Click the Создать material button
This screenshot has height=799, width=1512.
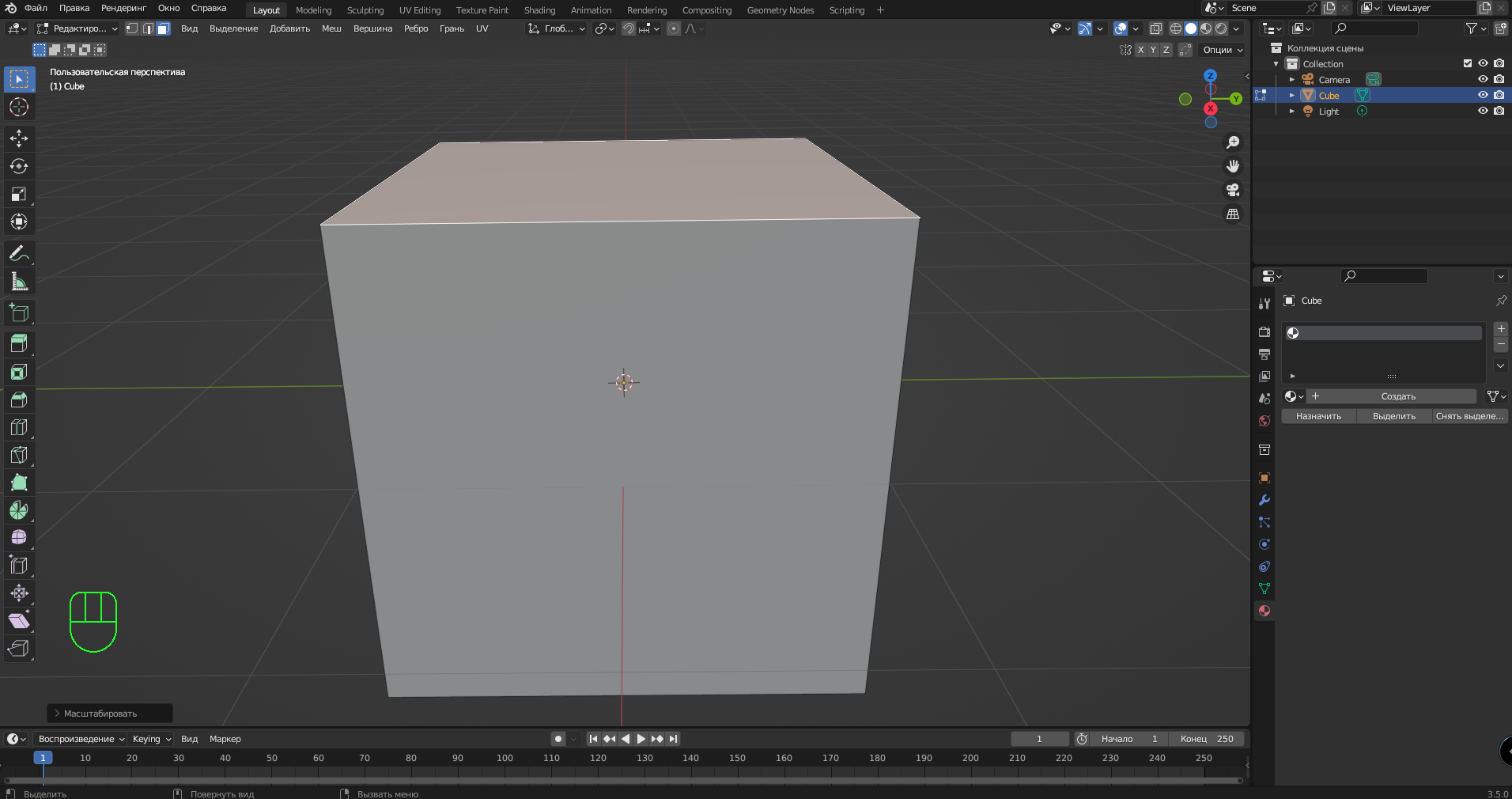click(x=1397, y=396)
